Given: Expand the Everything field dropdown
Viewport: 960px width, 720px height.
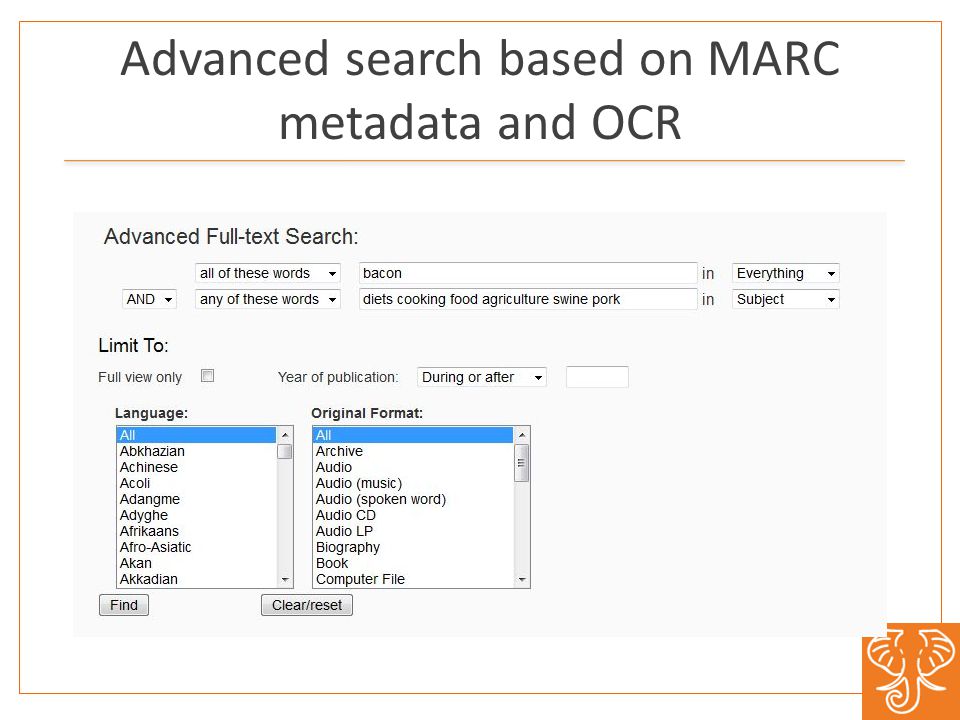Looking at the screenshot, I should 786,273.
